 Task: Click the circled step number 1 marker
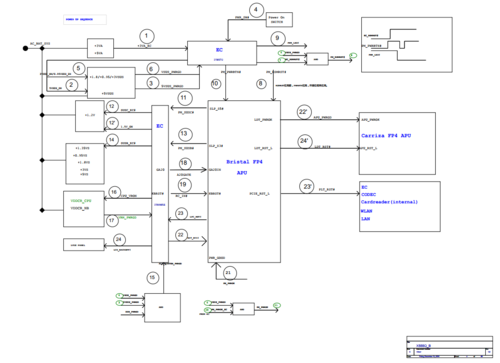point(147,36)
